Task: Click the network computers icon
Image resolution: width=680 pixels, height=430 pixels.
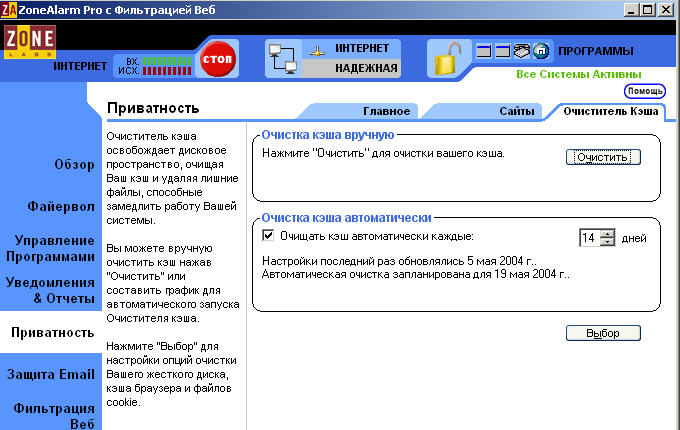Action: point(283,59)
